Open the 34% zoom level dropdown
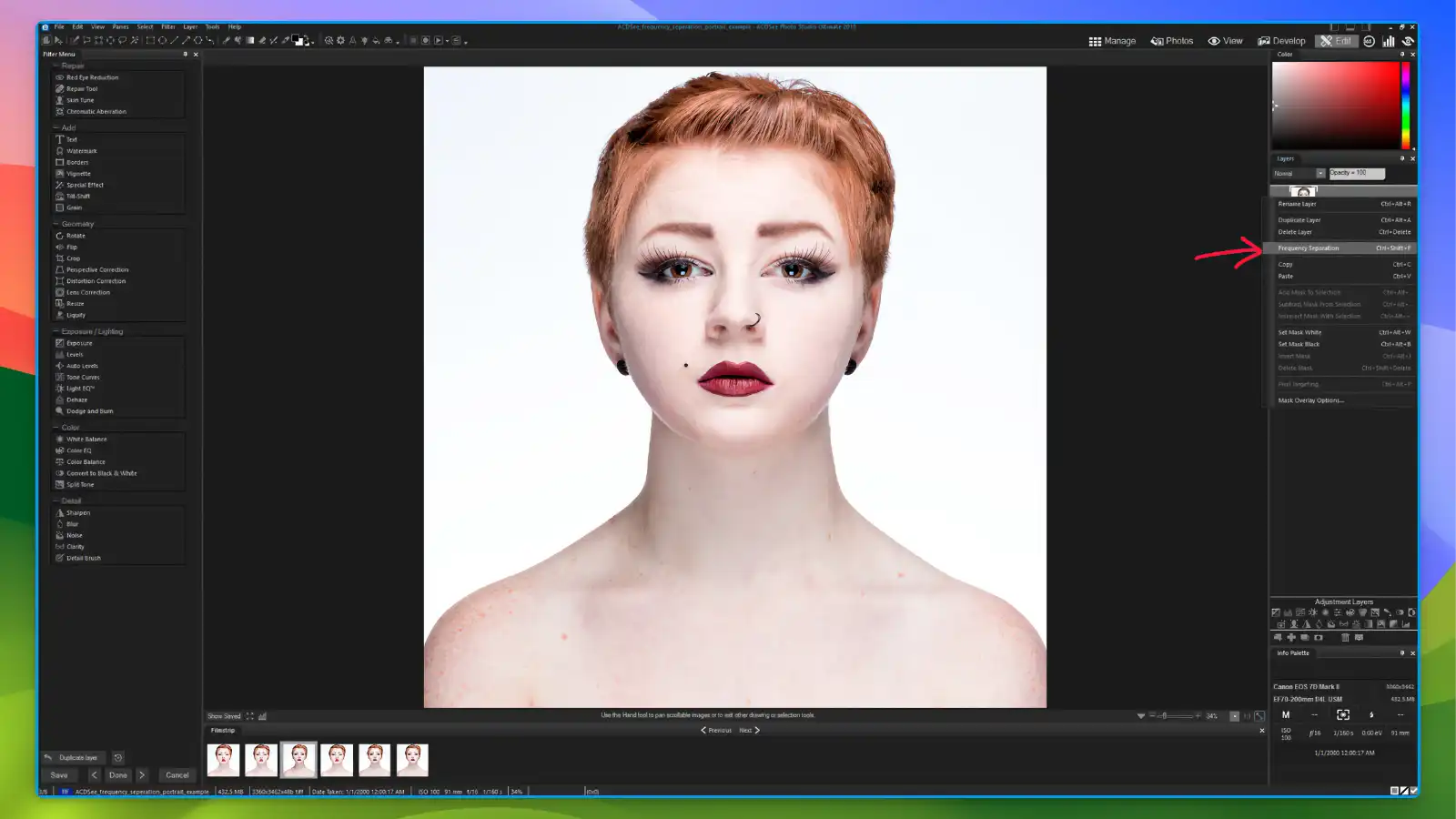The height and width of the screenshot is (819, 1456). [x=1212, y=715]
